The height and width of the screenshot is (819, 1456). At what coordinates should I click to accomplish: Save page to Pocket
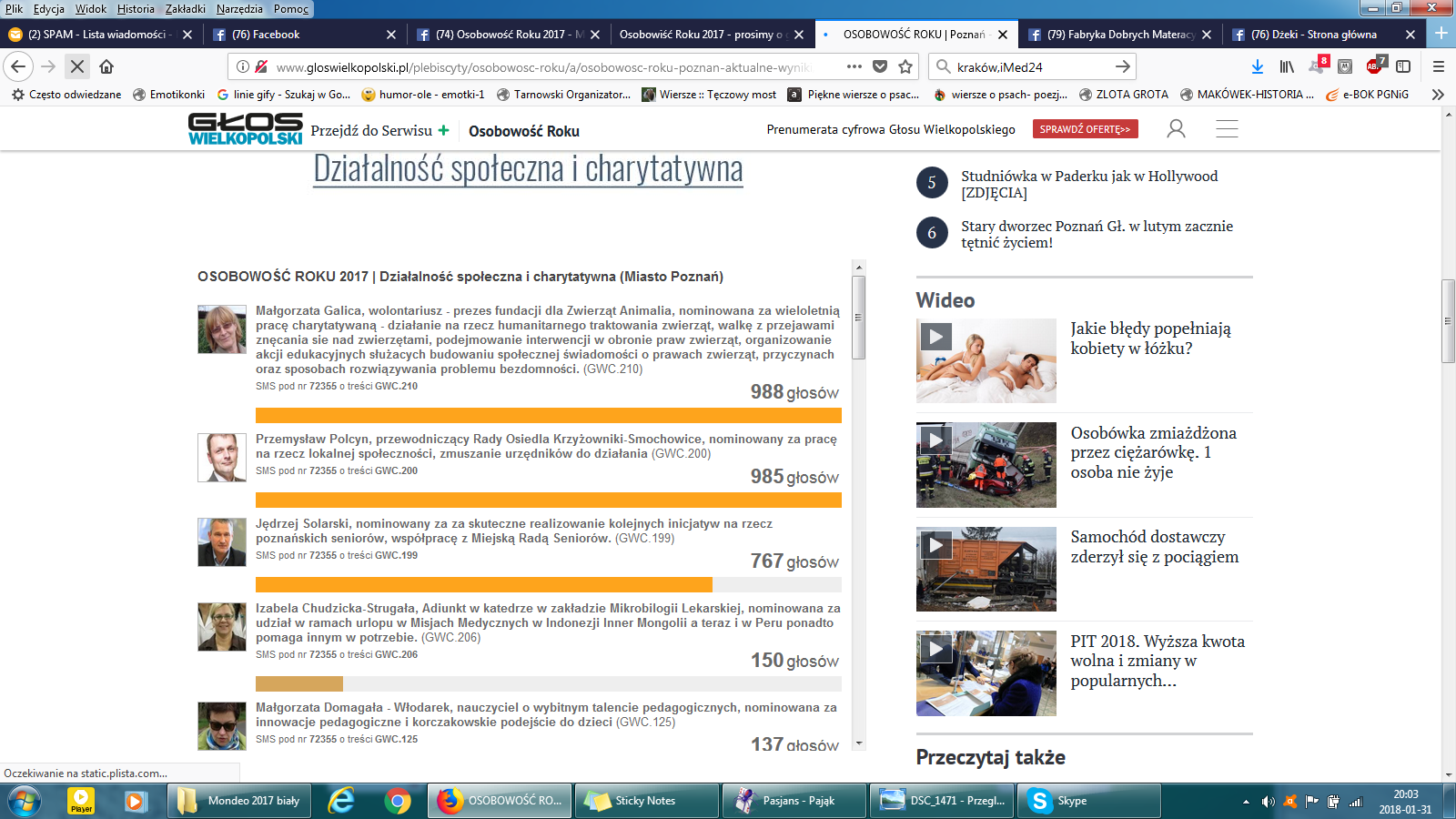pyautogui.click(x=880, y=66)
